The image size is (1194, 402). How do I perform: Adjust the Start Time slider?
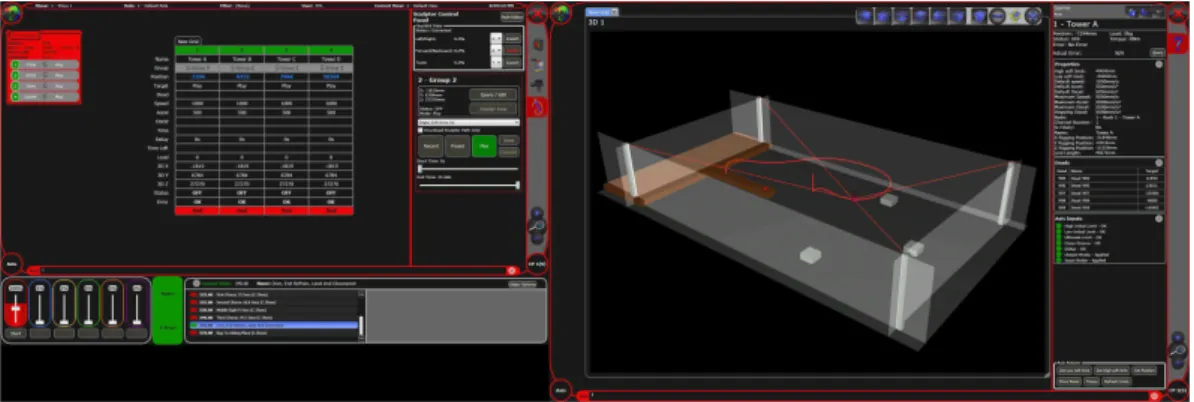468,169
